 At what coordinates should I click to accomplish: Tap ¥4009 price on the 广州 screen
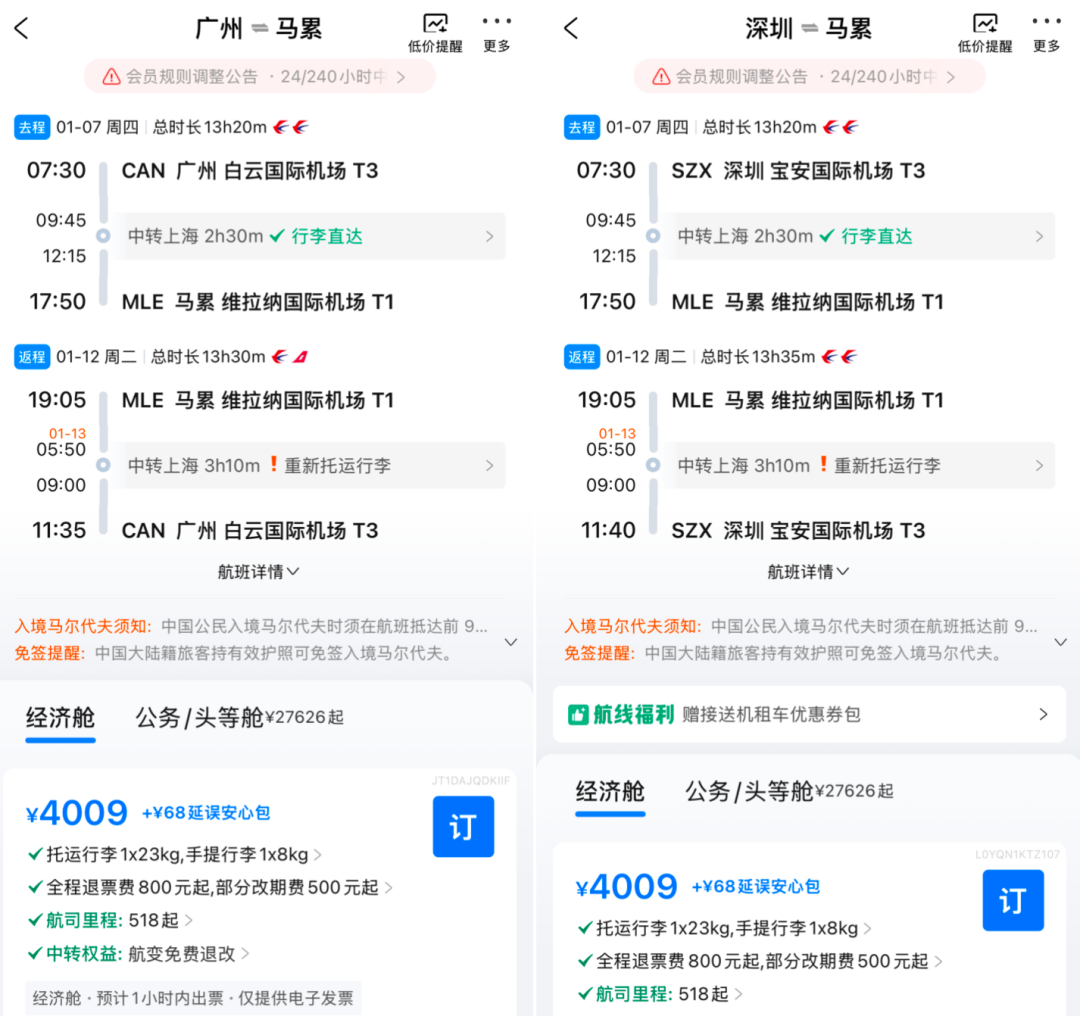[76, 813]
